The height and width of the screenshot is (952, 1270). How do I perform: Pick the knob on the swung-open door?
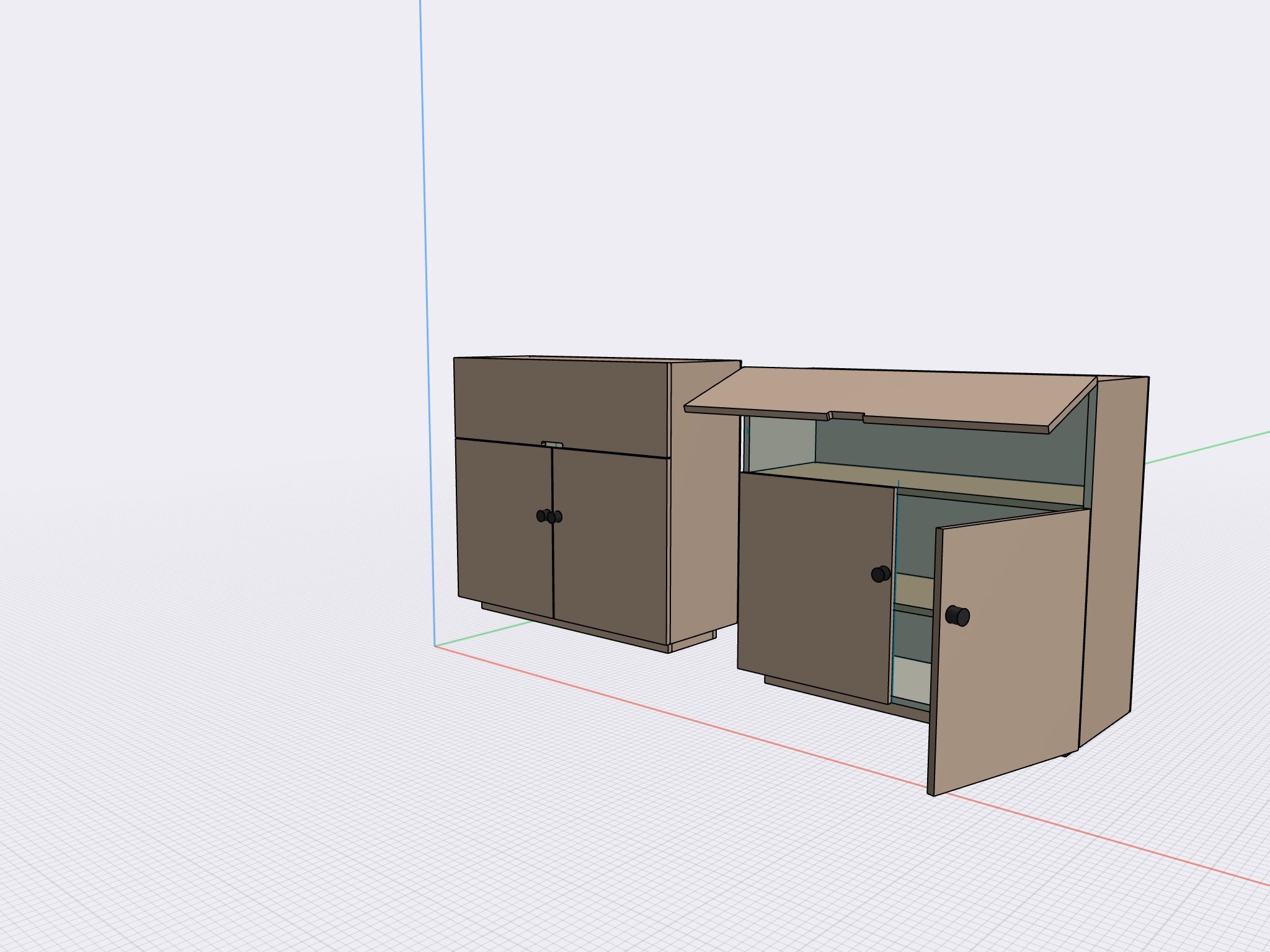tap(958, 615)
